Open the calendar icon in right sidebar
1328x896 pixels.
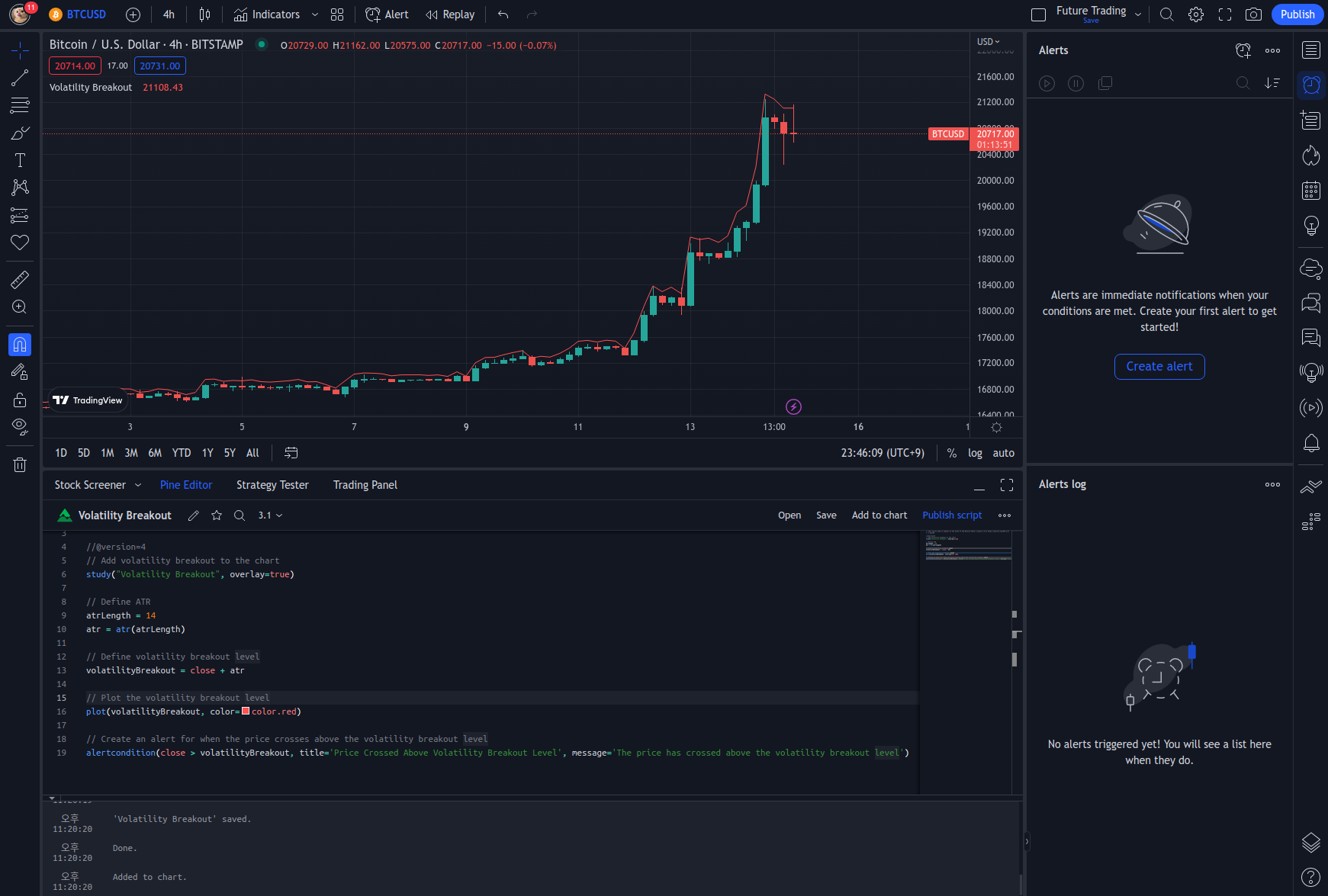pos(1311,191)
